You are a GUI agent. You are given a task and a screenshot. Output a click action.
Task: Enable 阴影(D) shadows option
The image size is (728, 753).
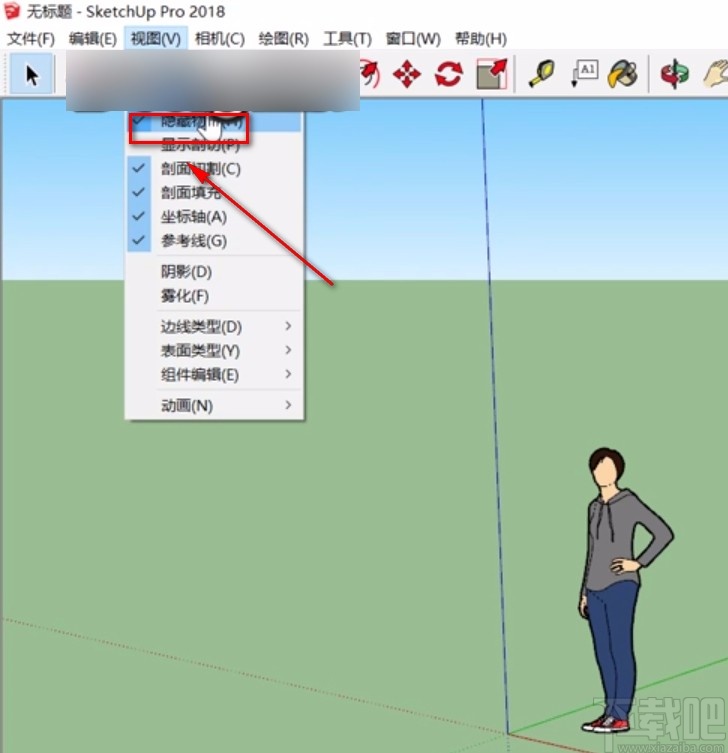214,272
